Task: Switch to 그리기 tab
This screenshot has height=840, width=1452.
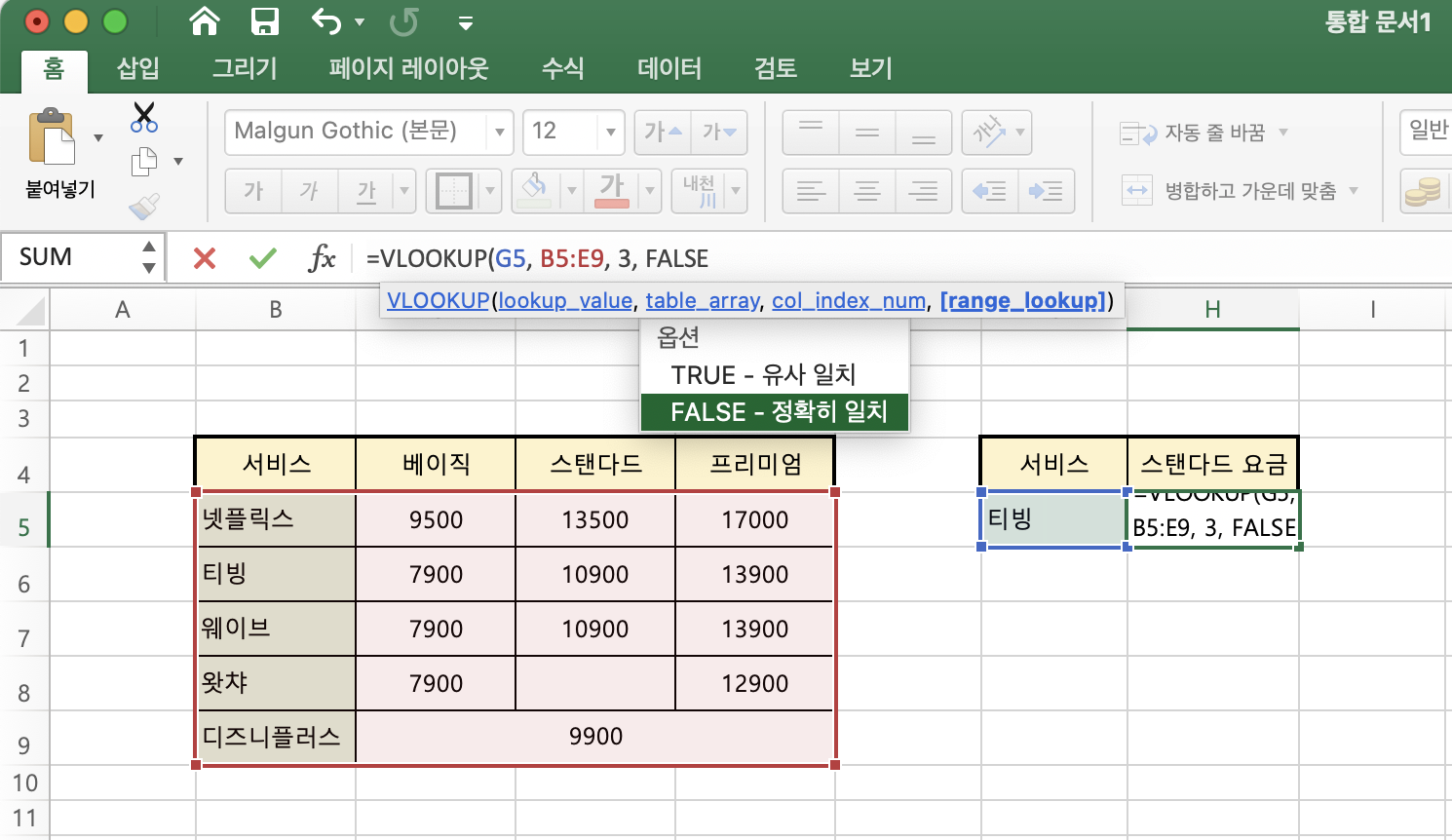Action: (x=245, y=68)
